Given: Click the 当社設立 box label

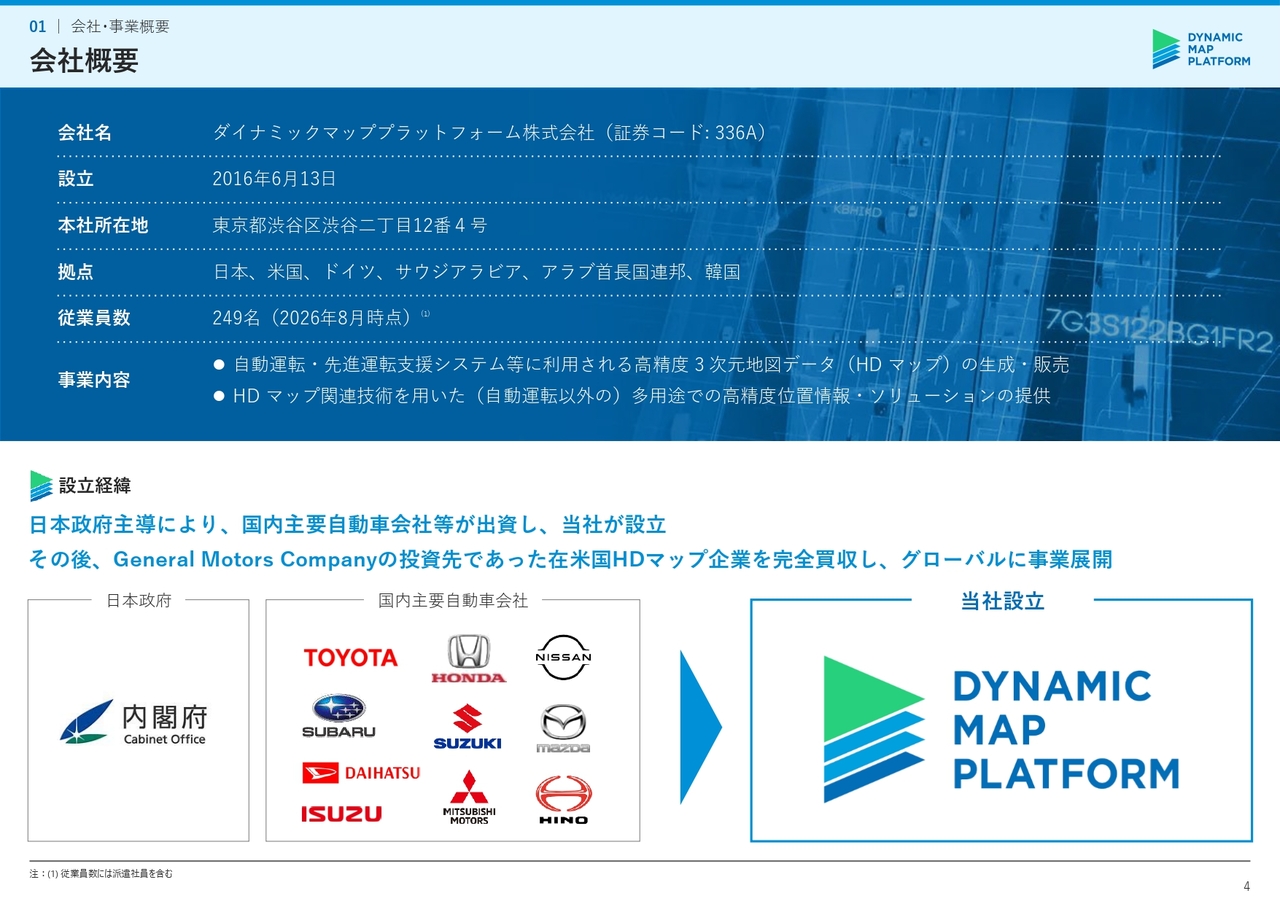Looking at the screenshot, I should [1003, 601].
